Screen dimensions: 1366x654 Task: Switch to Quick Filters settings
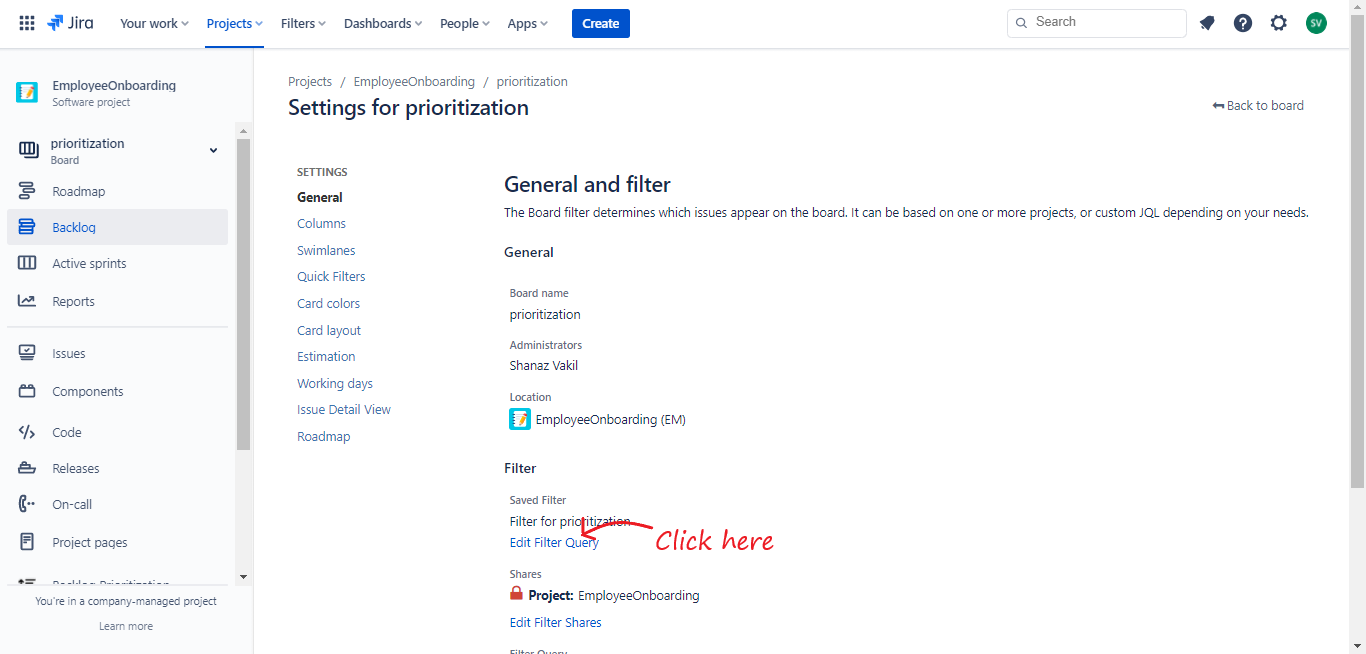[331, 277]
